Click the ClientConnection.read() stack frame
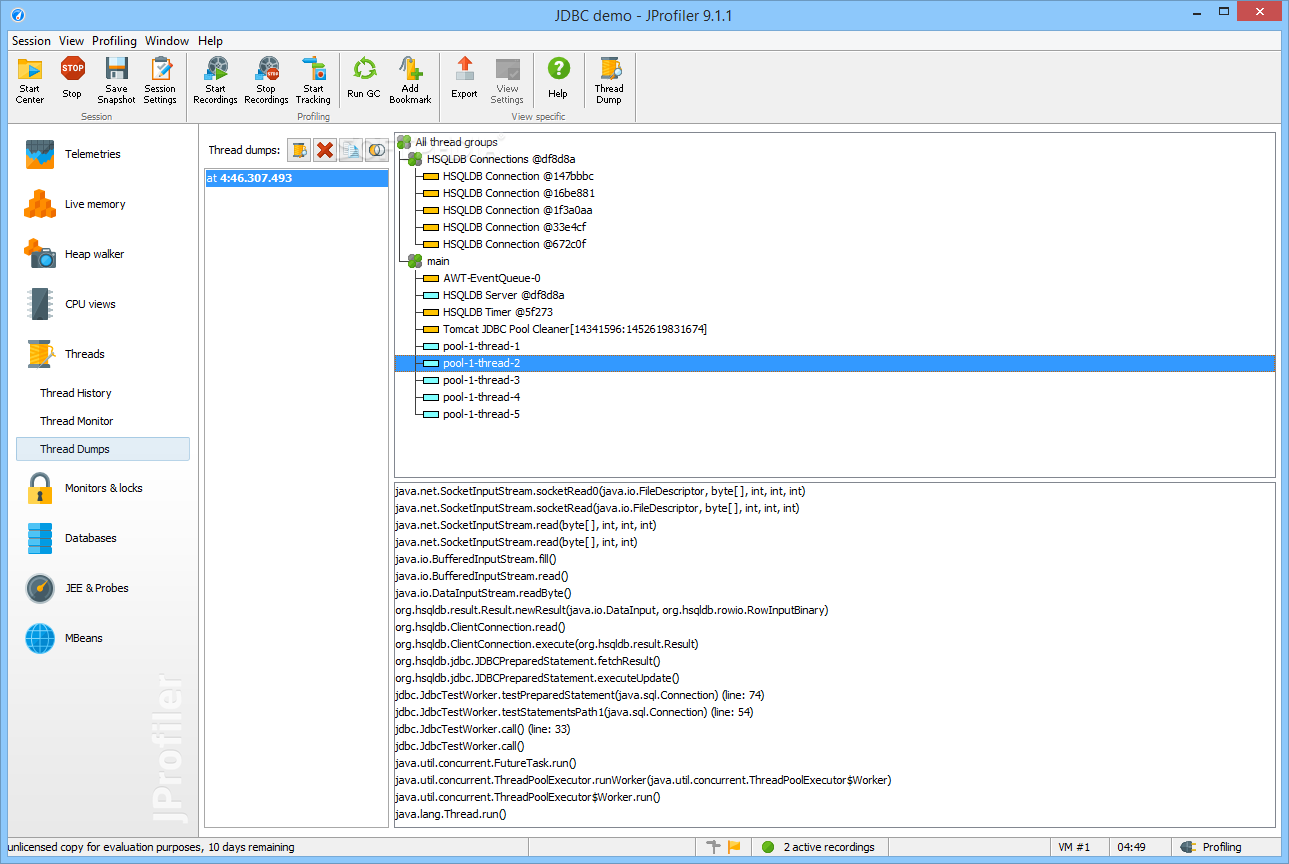The image size is (1289, 864). (x=480, y=627)
